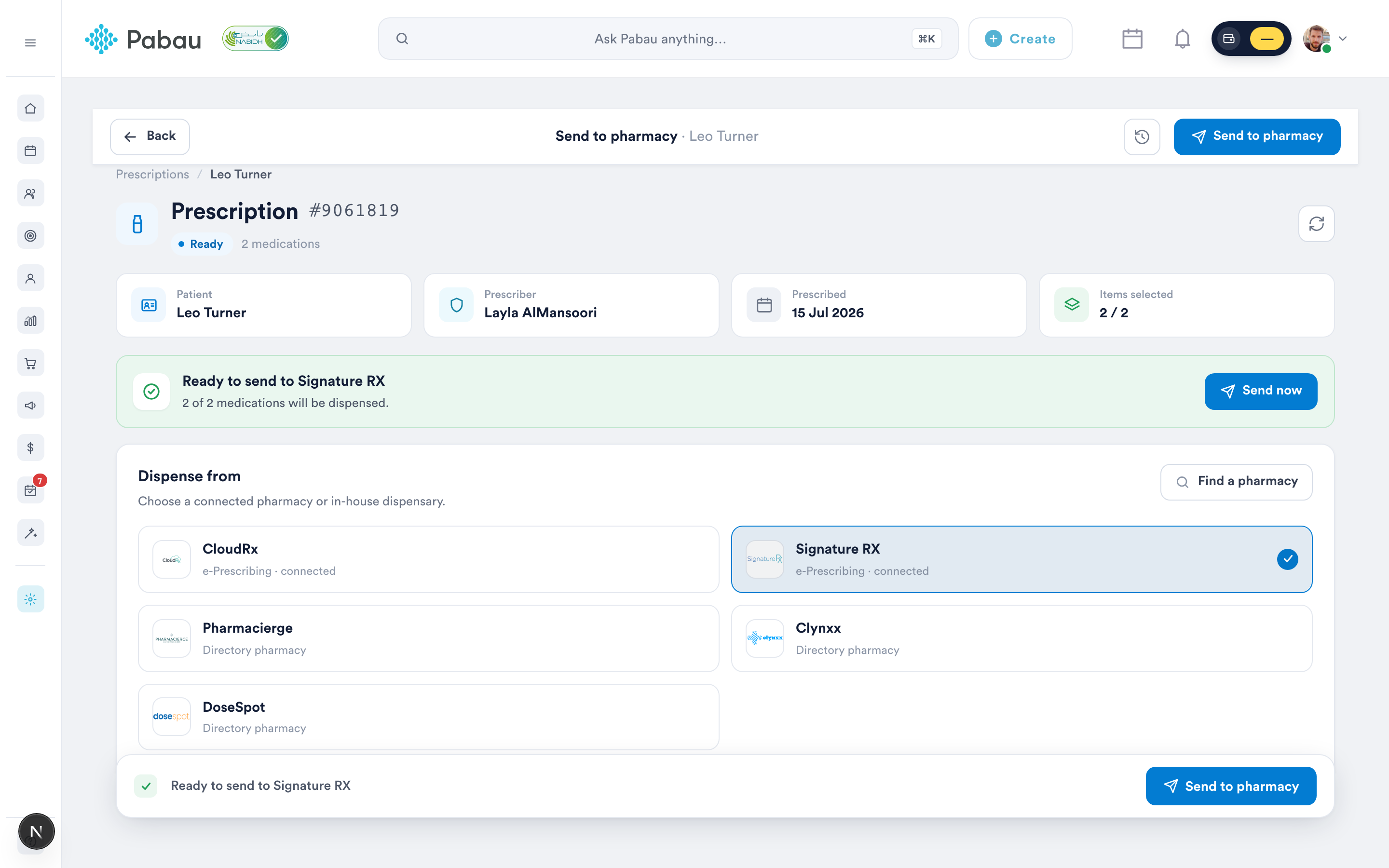Click the blue selected checkmark on Signature RX
The width and height of the screenshot is (1389, 868).
point(1287,559)
